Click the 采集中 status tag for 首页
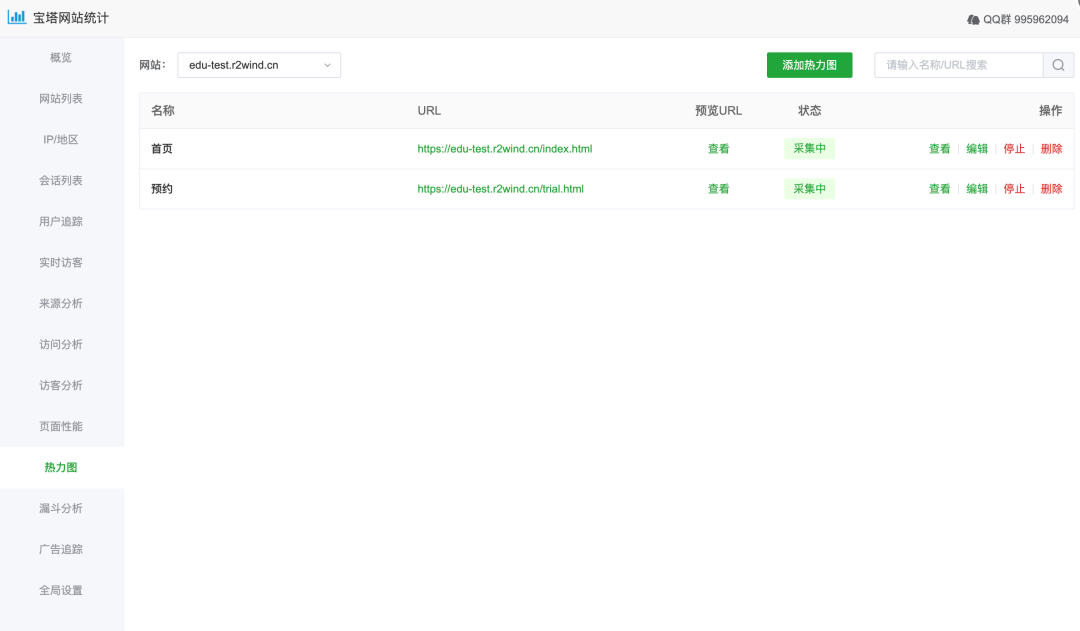The image size is (1080, 631). tap(809, 149)
